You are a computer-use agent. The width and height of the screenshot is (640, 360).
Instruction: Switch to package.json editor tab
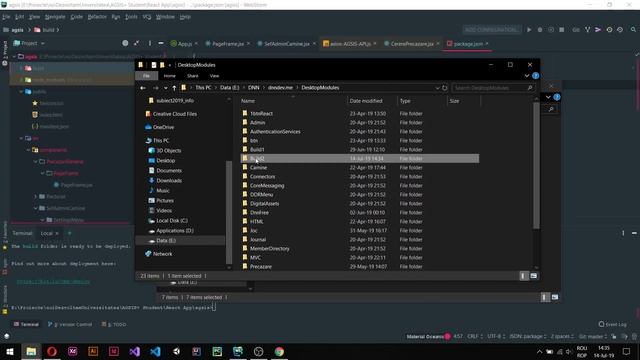[468, 44]
